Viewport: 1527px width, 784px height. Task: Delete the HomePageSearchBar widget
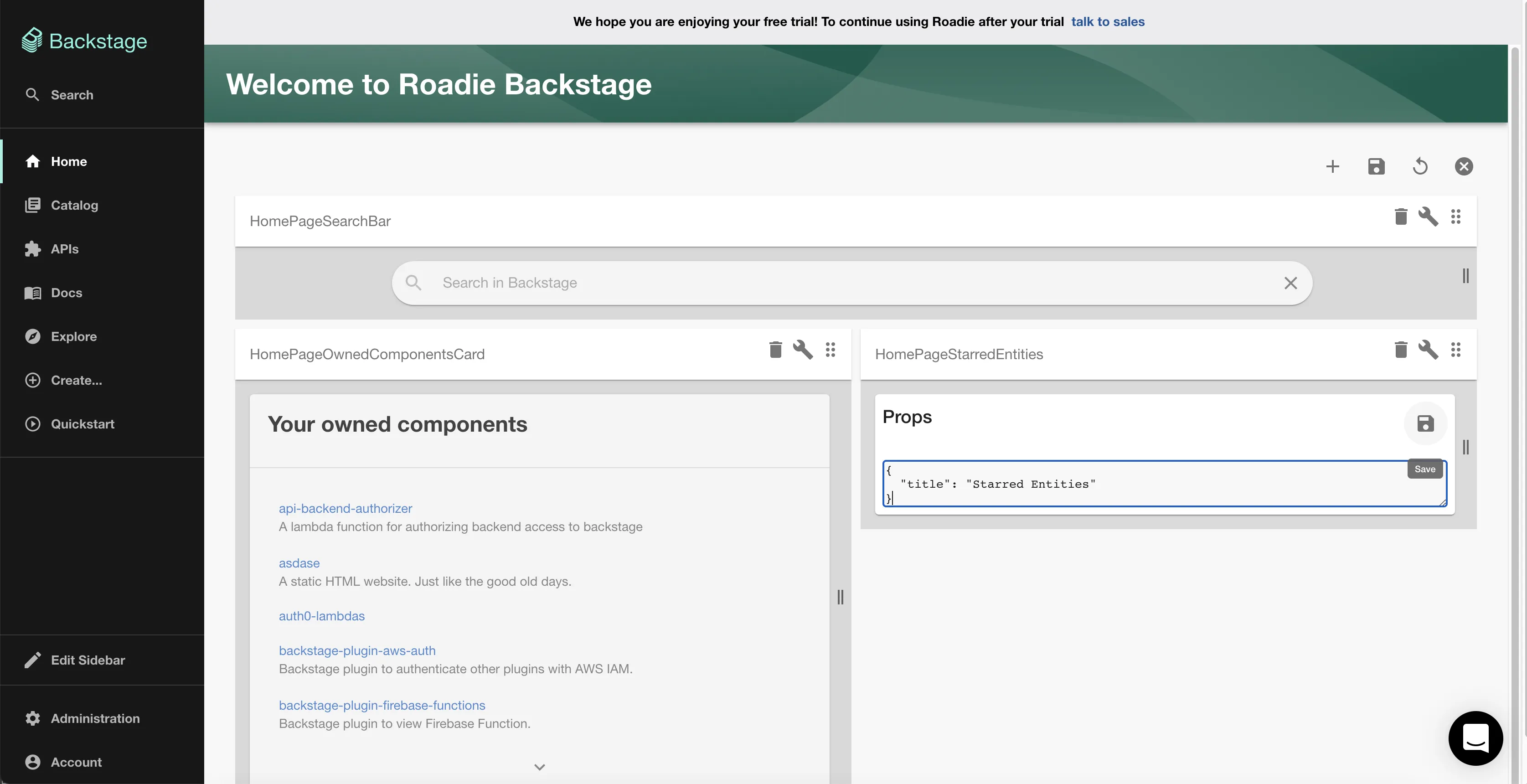1400,217
